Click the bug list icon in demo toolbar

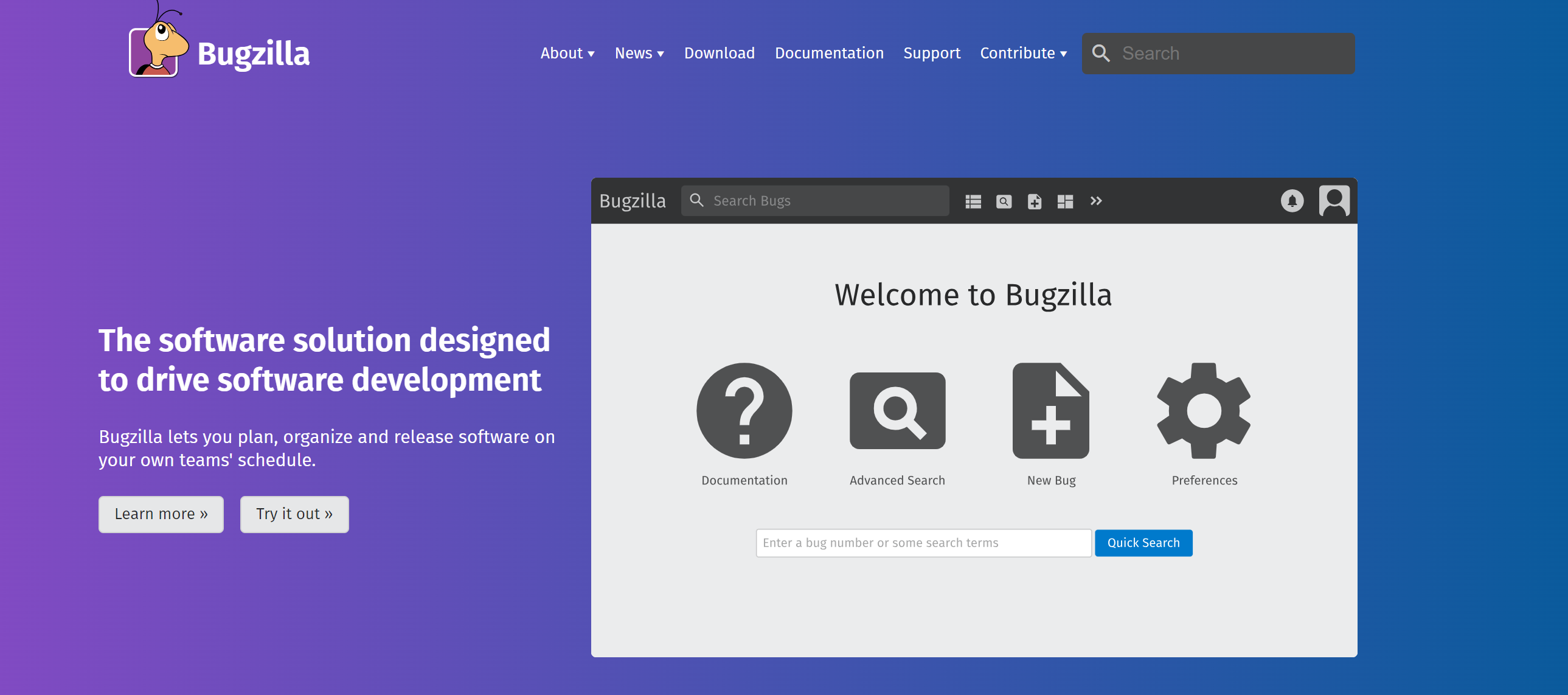pos(973,201)
